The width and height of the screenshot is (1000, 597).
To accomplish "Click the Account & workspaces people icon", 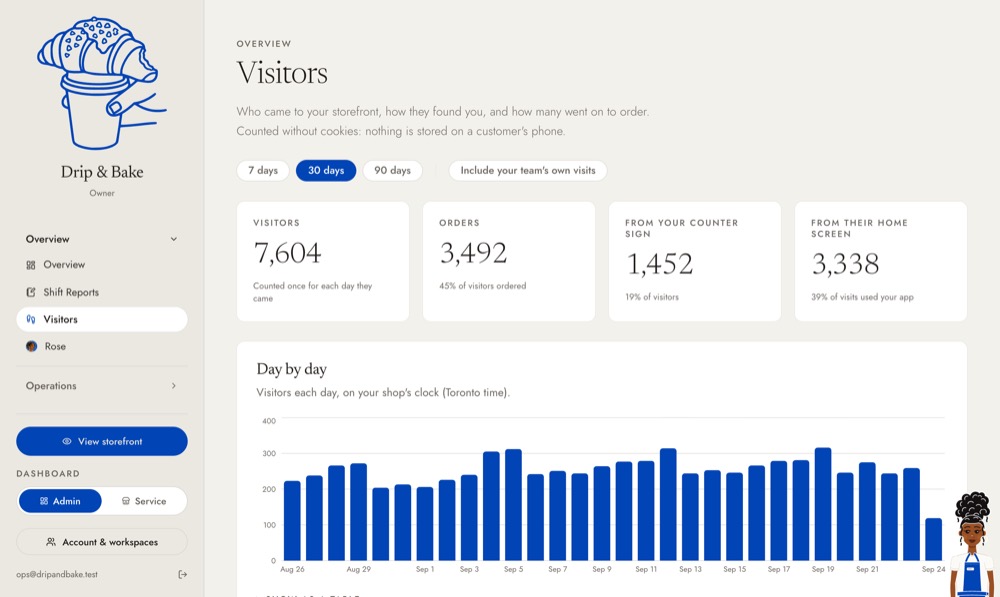I will click(51, 542).
